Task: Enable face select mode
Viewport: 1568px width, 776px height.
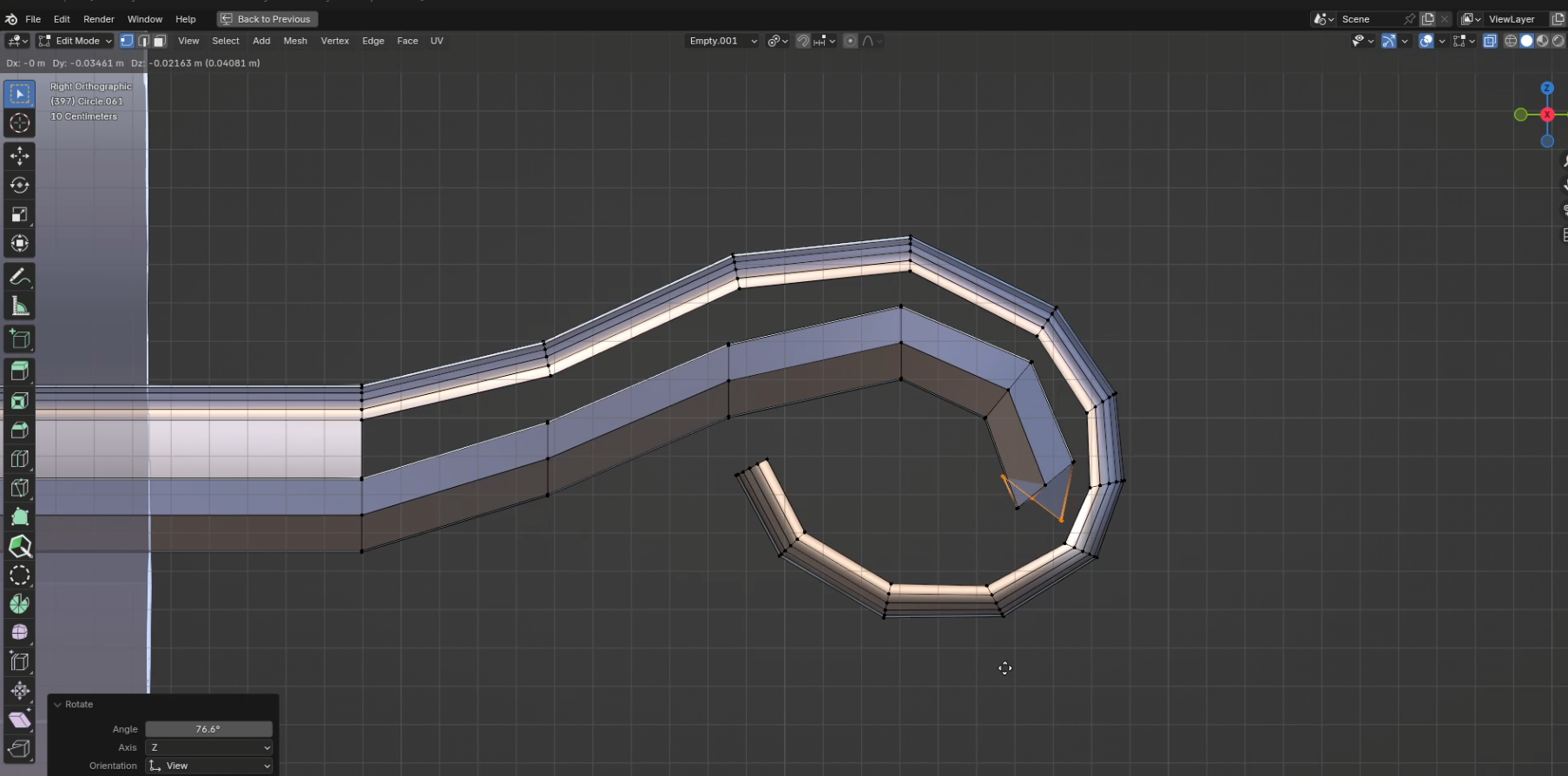Action: [x=160, y=41]
